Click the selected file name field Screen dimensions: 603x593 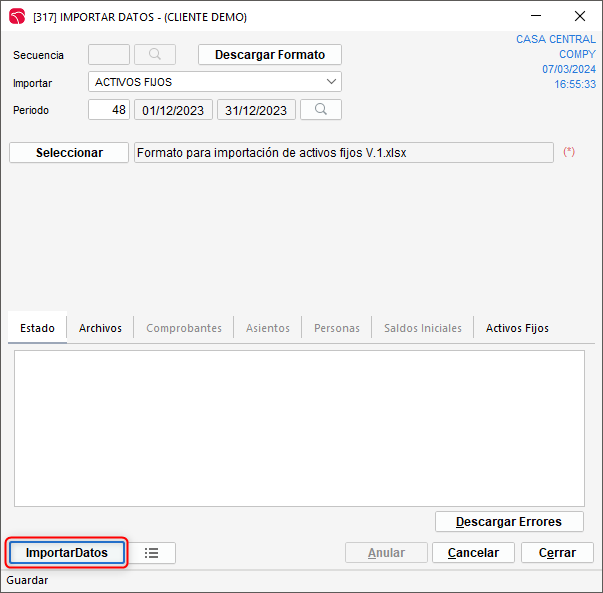(343, 153)
